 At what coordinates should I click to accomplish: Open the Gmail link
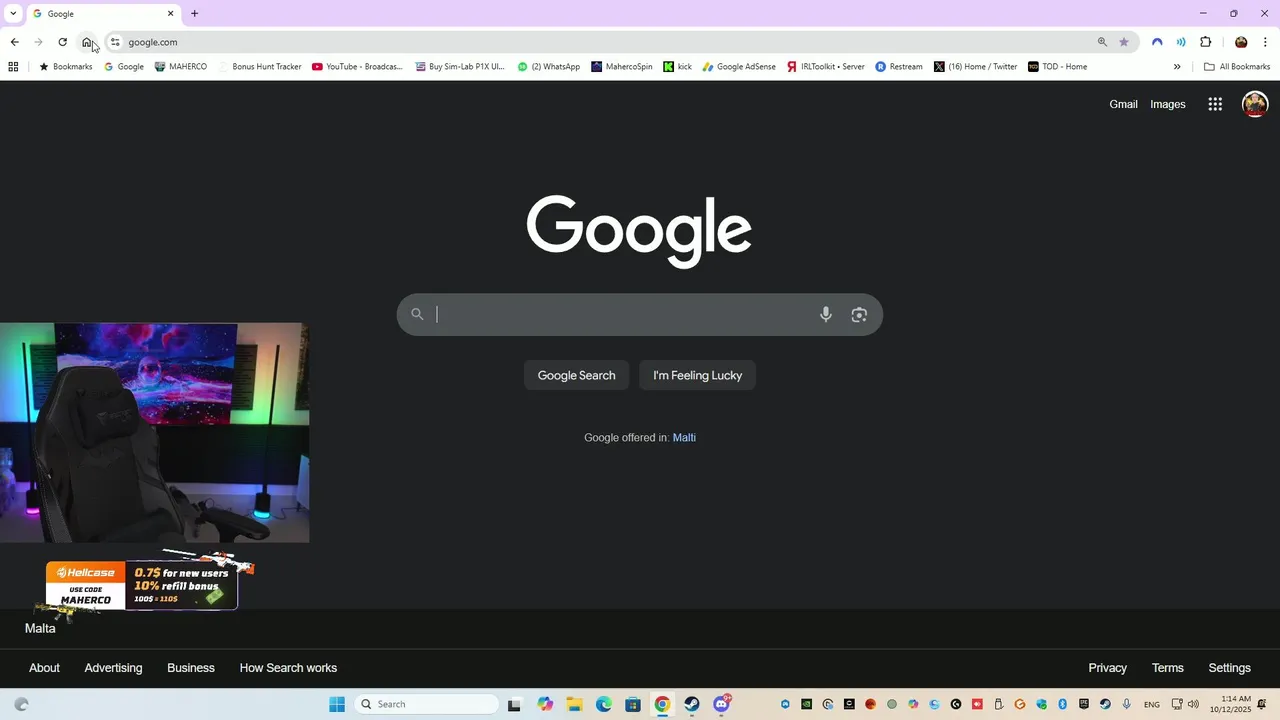[x=1123, y=104]
